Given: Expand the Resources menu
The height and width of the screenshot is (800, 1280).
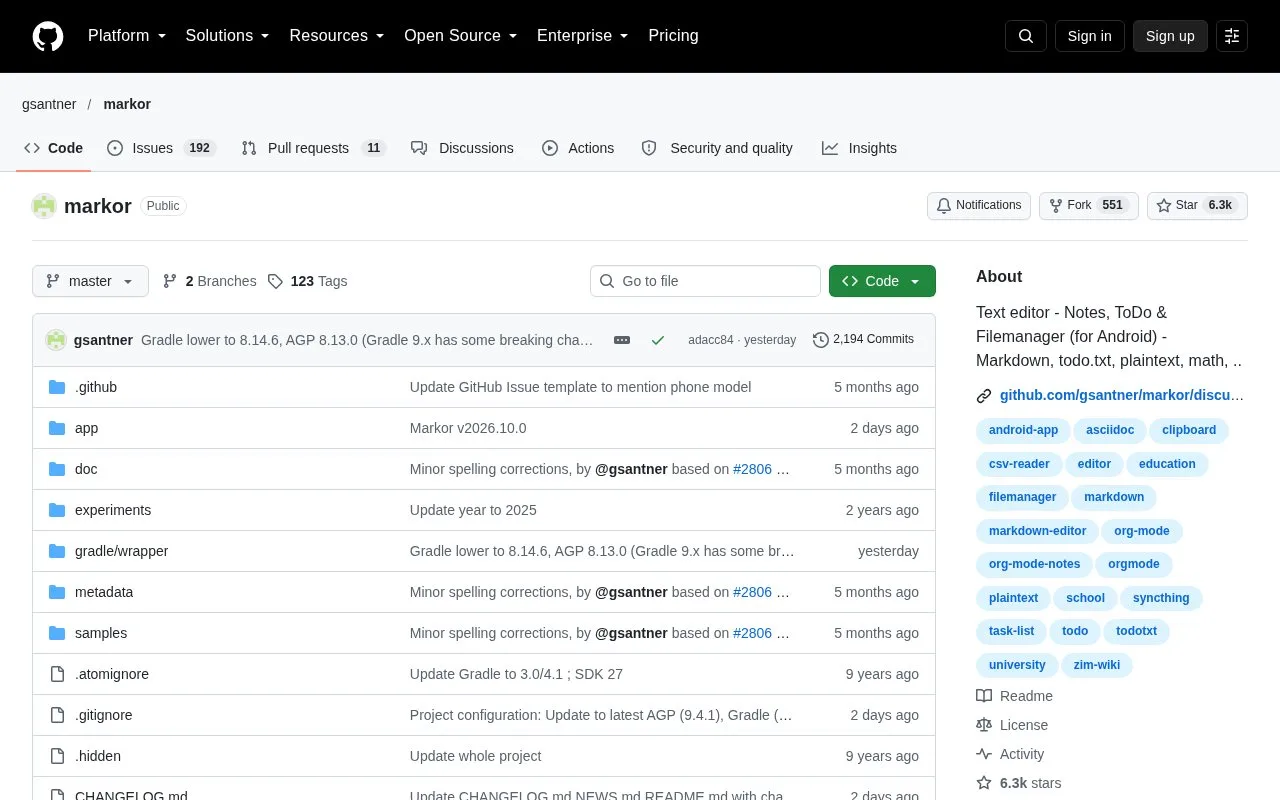Looking at the screenshot, I should click(337, 36).
